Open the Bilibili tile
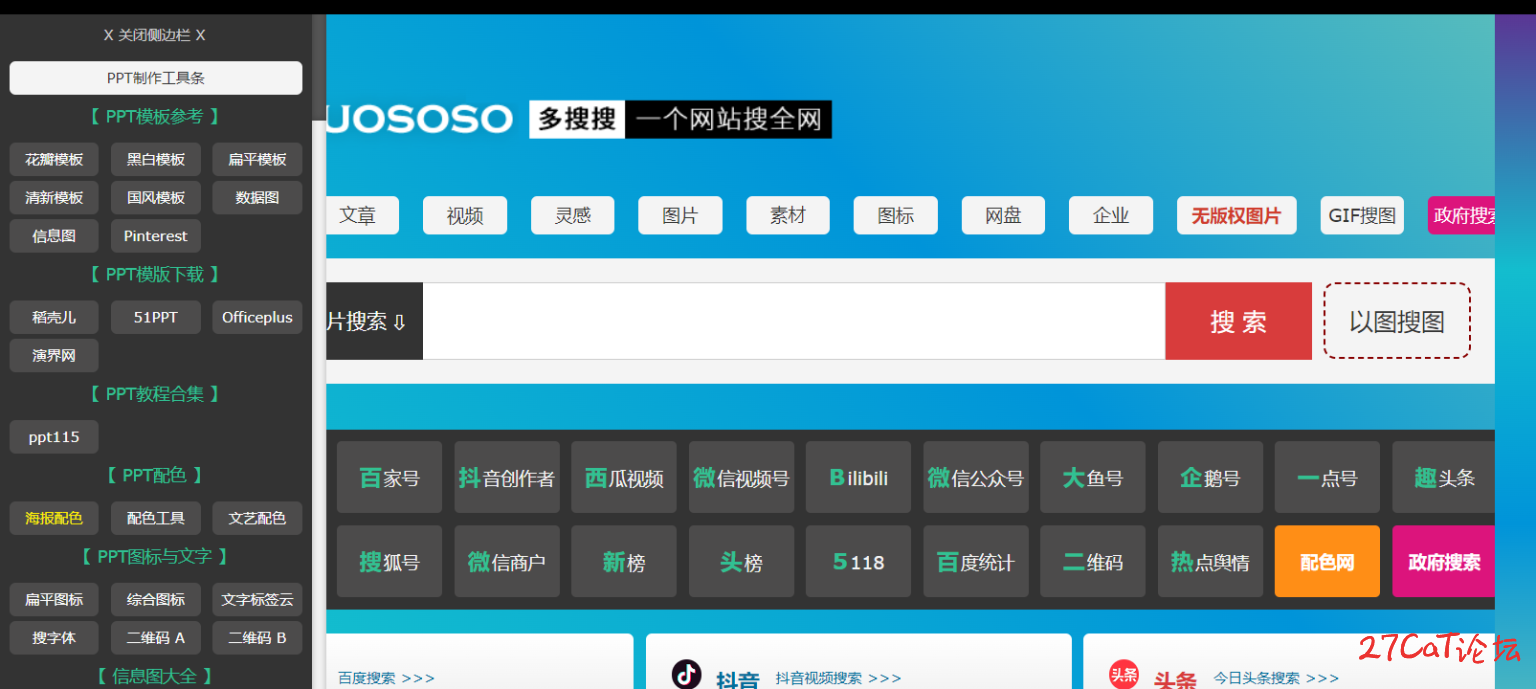Screen dimensions: 1536x689 pos(858,477)
